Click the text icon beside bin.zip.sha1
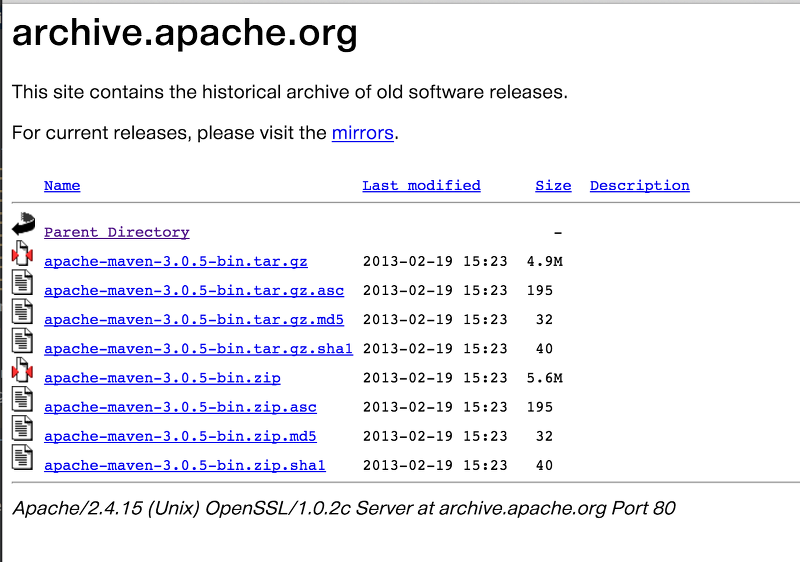 [22, 457]
